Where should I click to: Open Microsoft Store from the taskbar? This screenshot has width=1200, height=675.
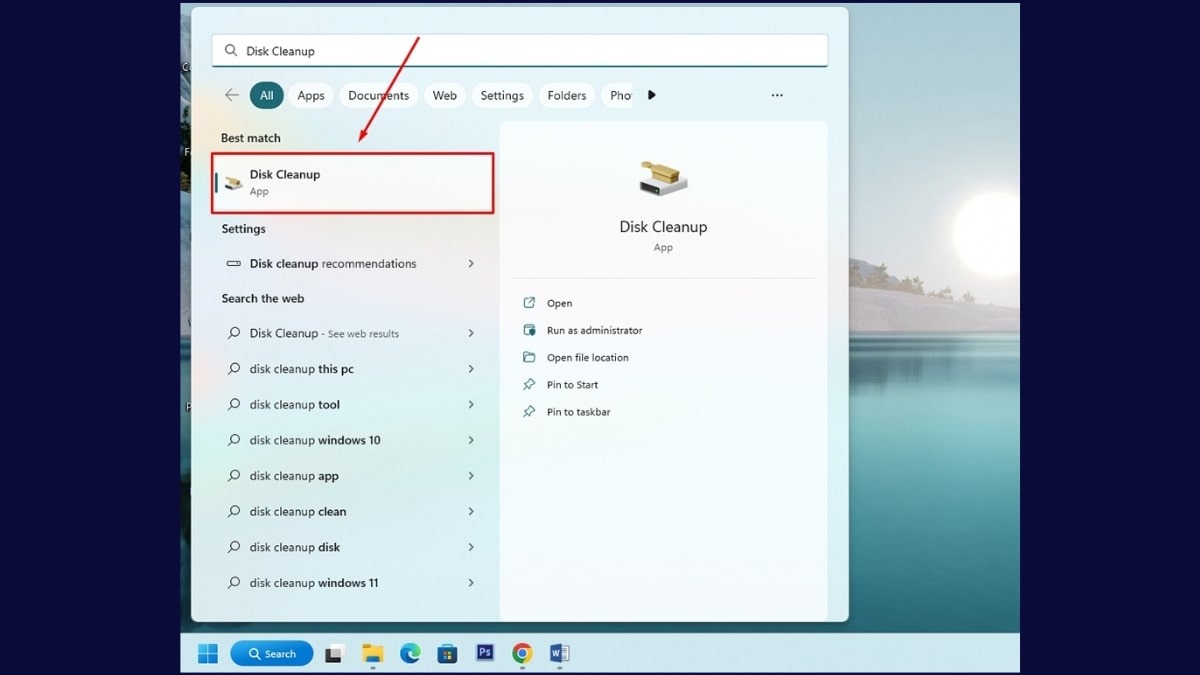point(447,654)
